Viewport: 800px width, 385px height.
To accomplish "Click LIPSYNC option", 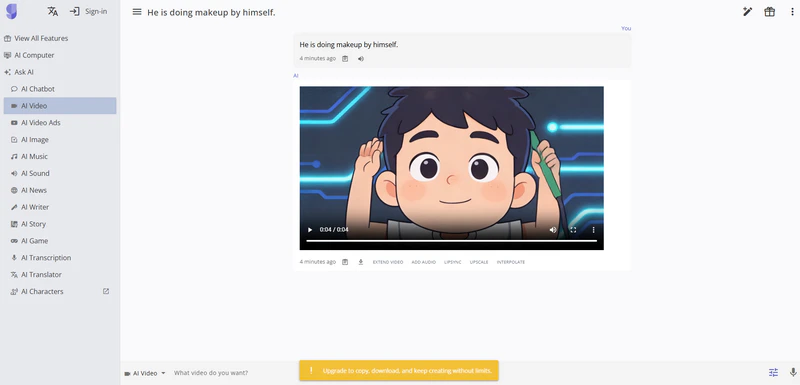I will [x=453, y=262].
